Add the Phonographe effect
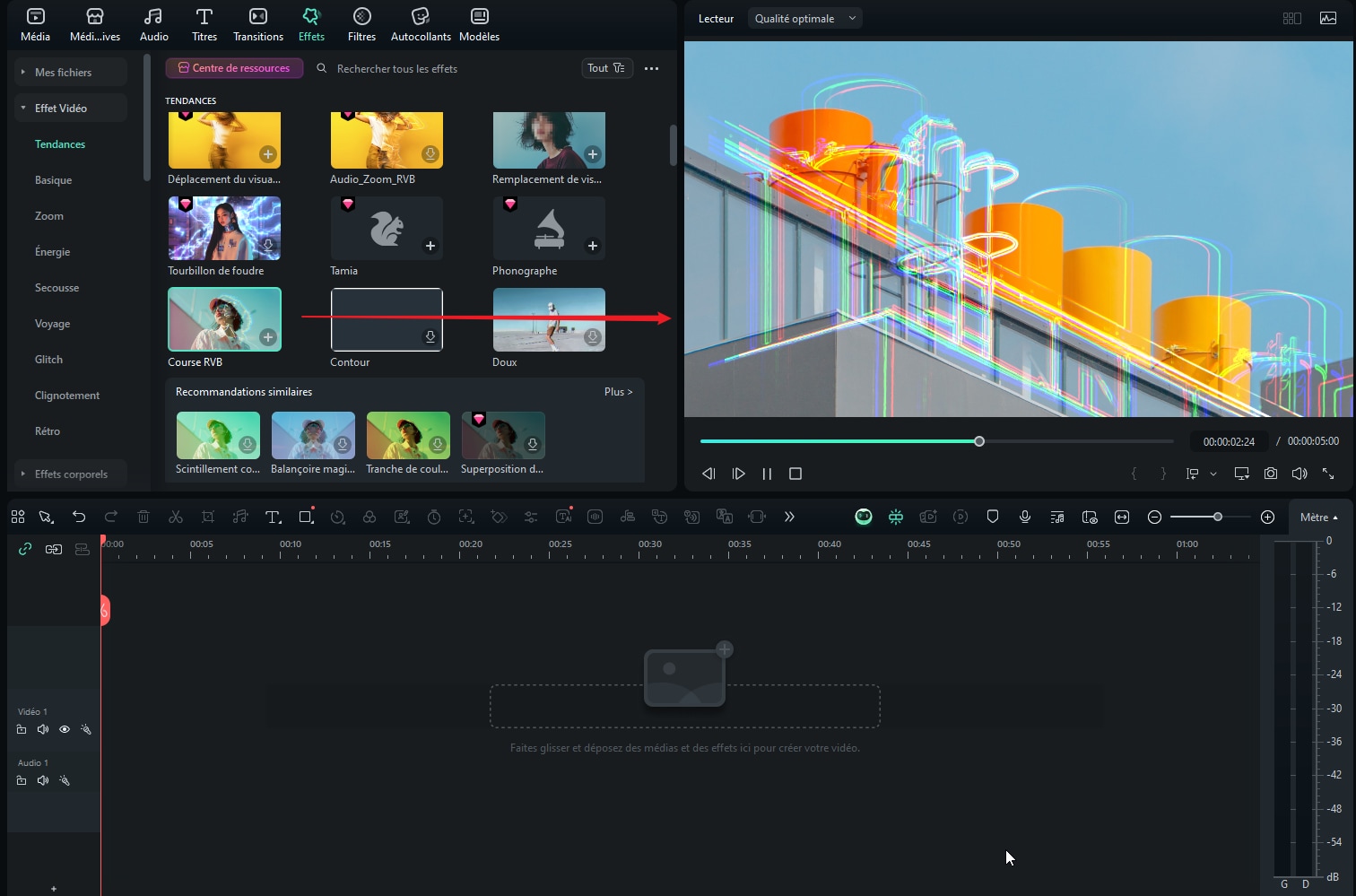This screenshot has width=1356, height=896. coord(593,246)
